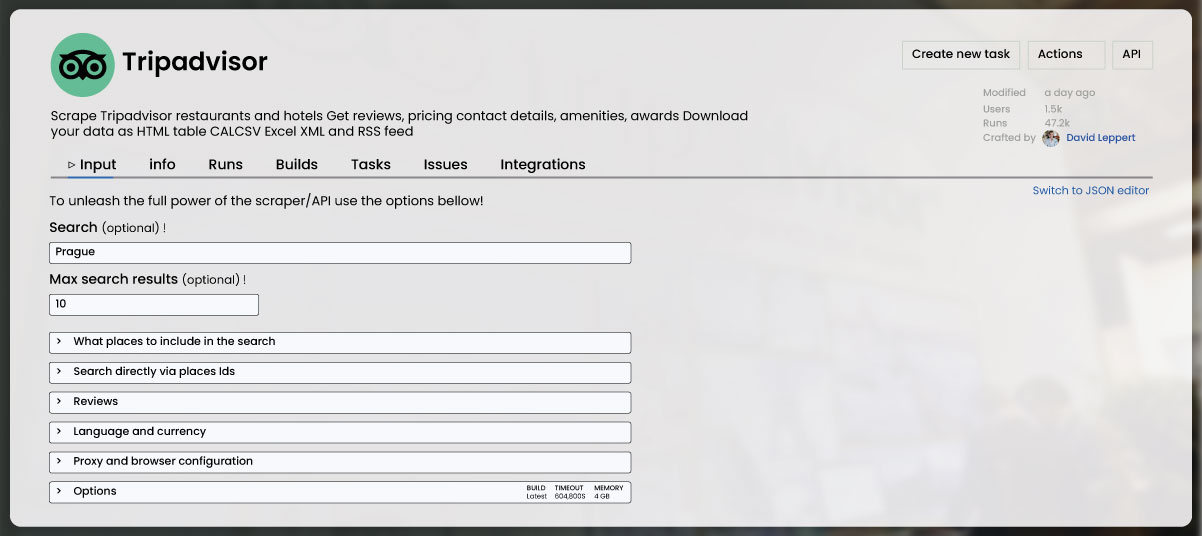This screenshot has width=1202, height=536.
Task: Click the 'To unleash the full power' text
Action: tap(266, 201)
